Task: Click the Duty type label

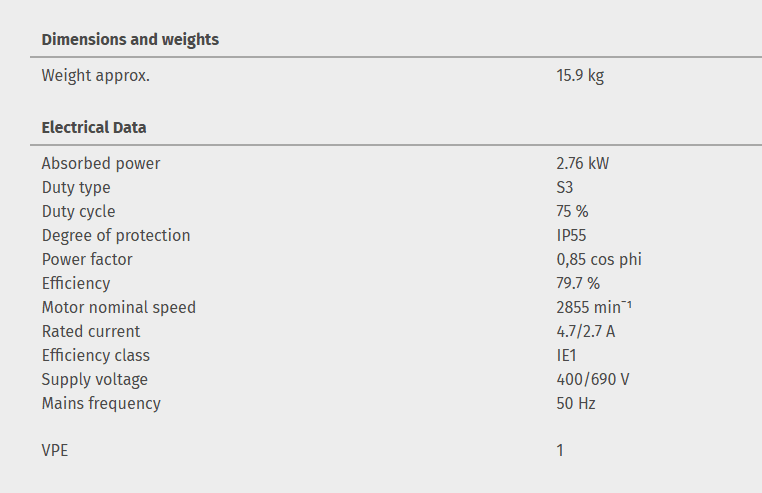Action: point(76,187)
